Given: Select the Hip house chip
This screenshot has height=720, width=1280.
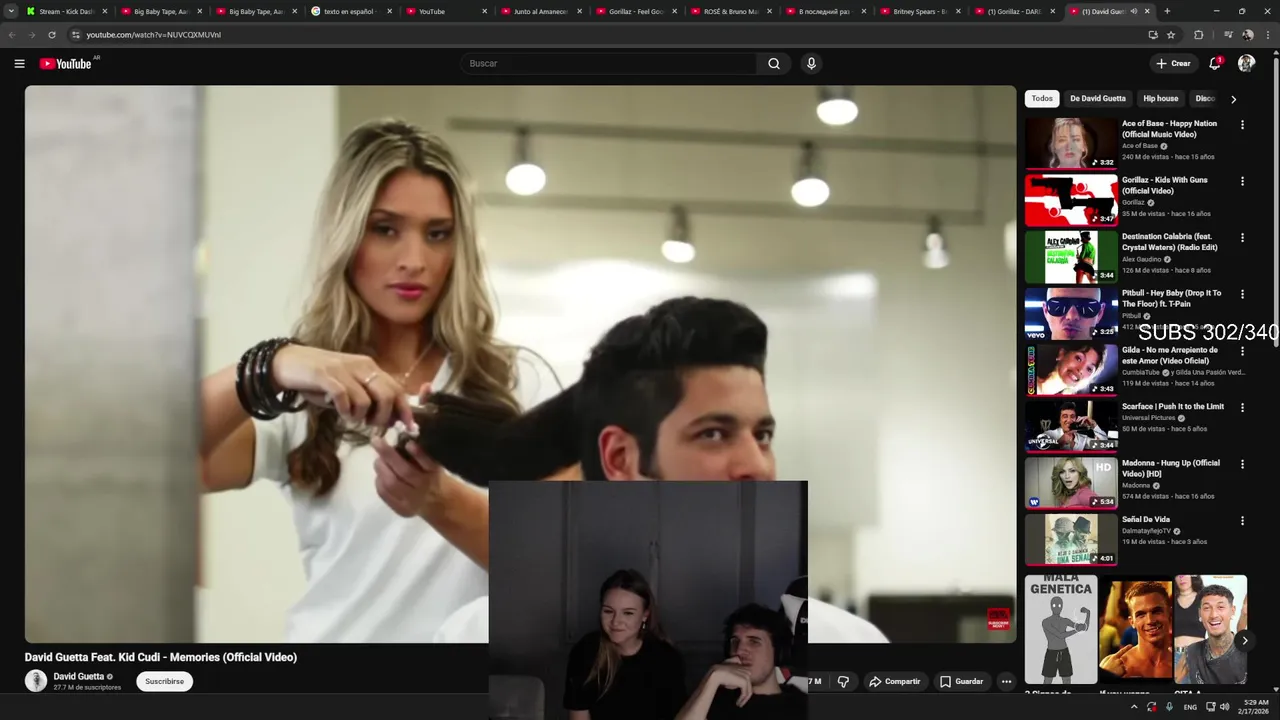Looking at the screenshot, I should coord(1160,98).
